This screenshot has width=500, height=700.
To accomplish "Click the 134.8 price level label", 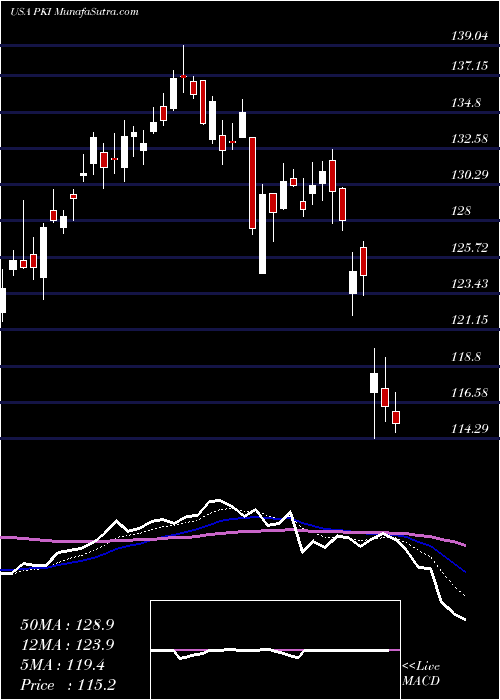I will point(466,103).
